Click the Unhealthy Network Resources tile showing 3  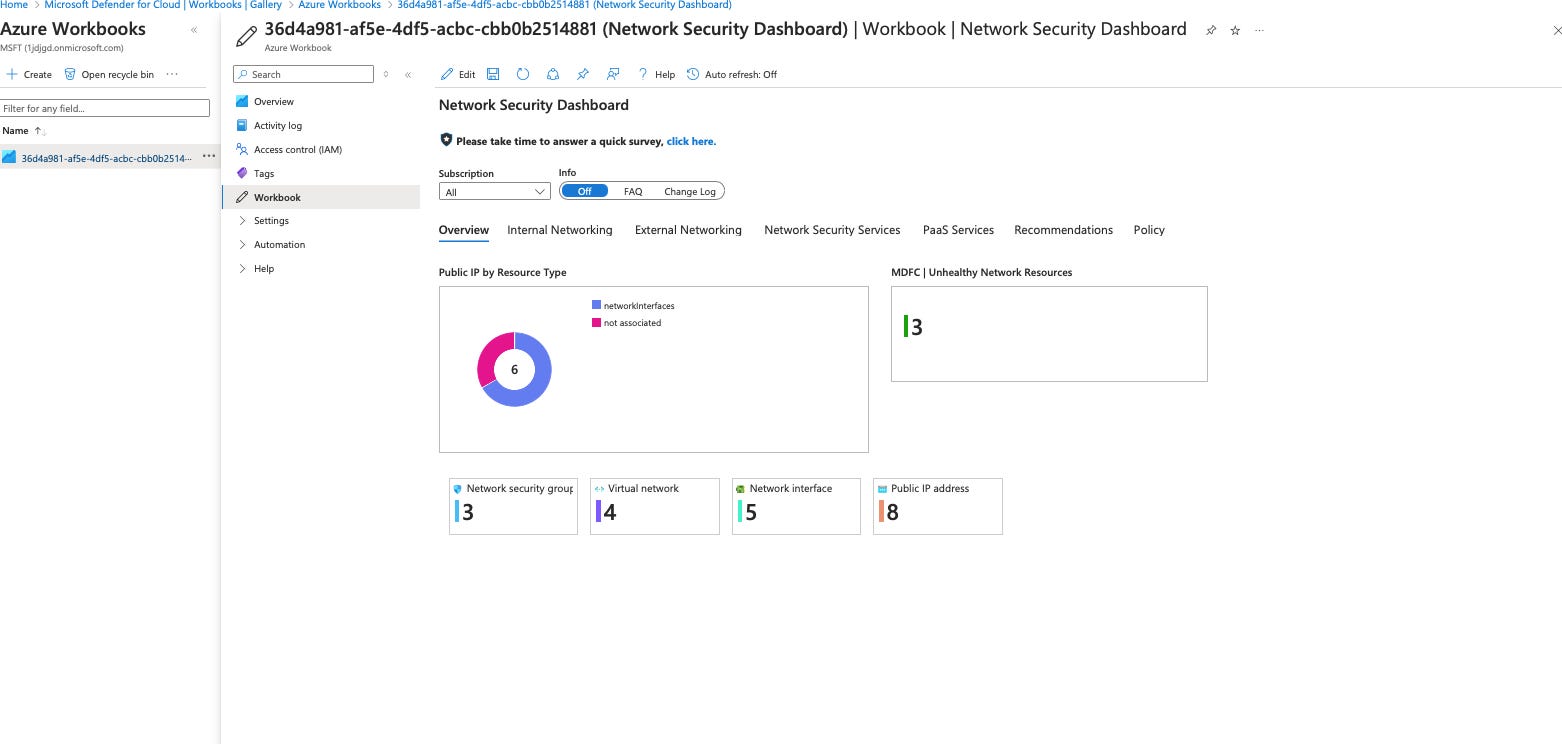pos(1049,334)
